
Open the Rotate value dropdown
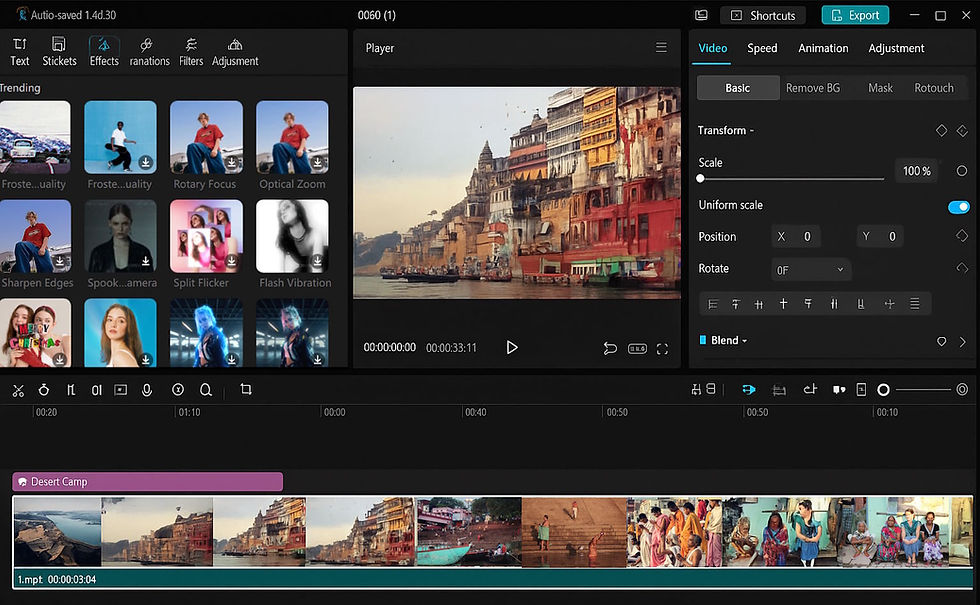[x=810, y=269]
